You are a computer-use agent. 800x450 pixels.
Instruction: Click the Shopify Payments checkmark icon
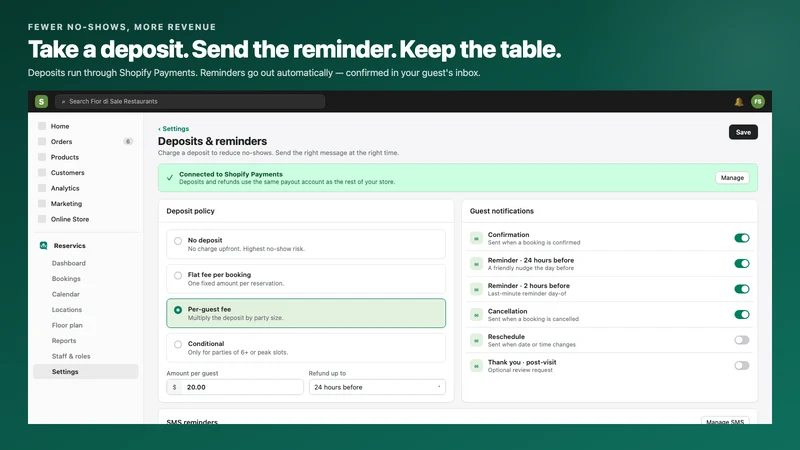[x=170, y=178]
